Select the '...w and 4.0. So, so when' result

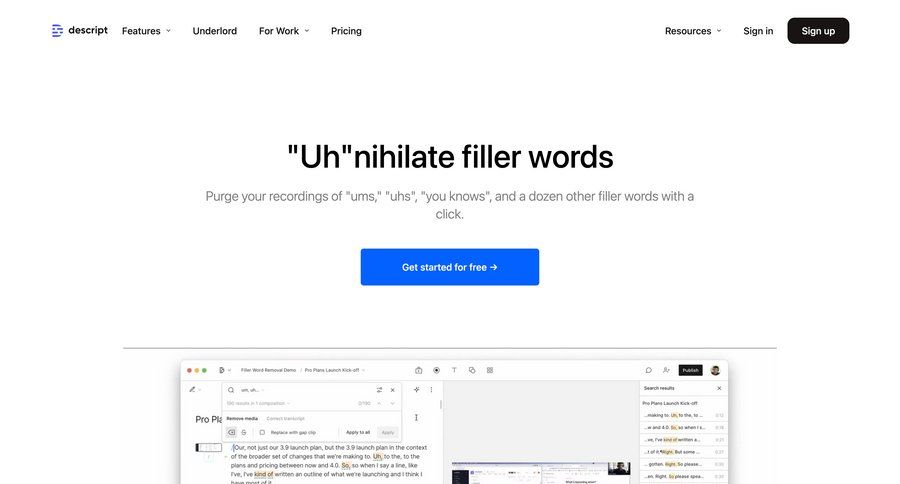pos(683,428)
